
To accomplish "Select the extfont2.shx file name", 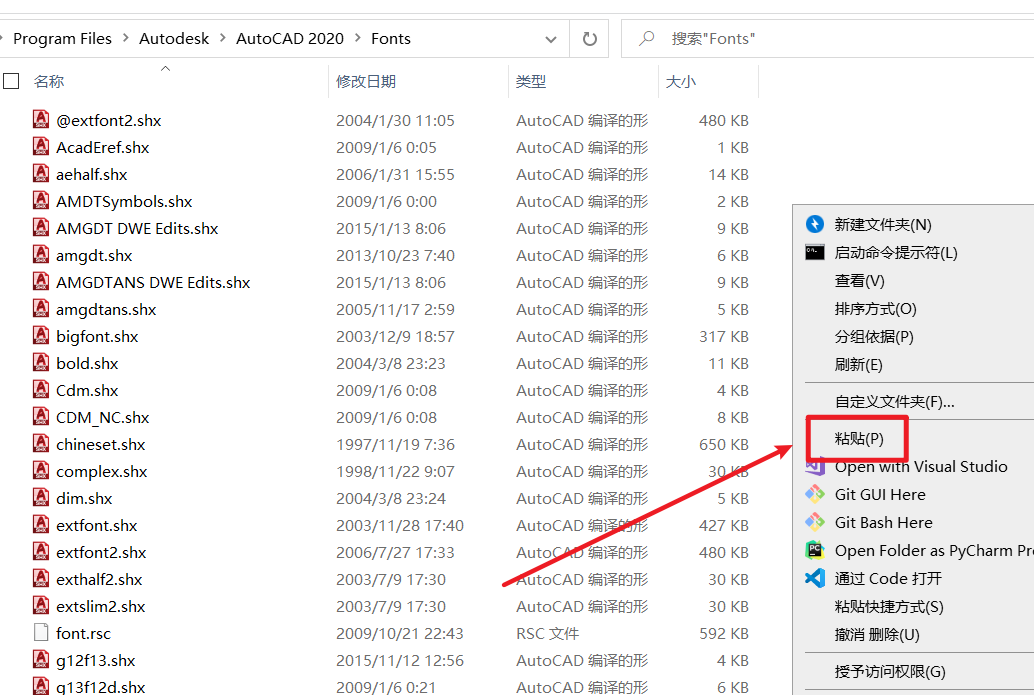I will [x=101, y=553].
